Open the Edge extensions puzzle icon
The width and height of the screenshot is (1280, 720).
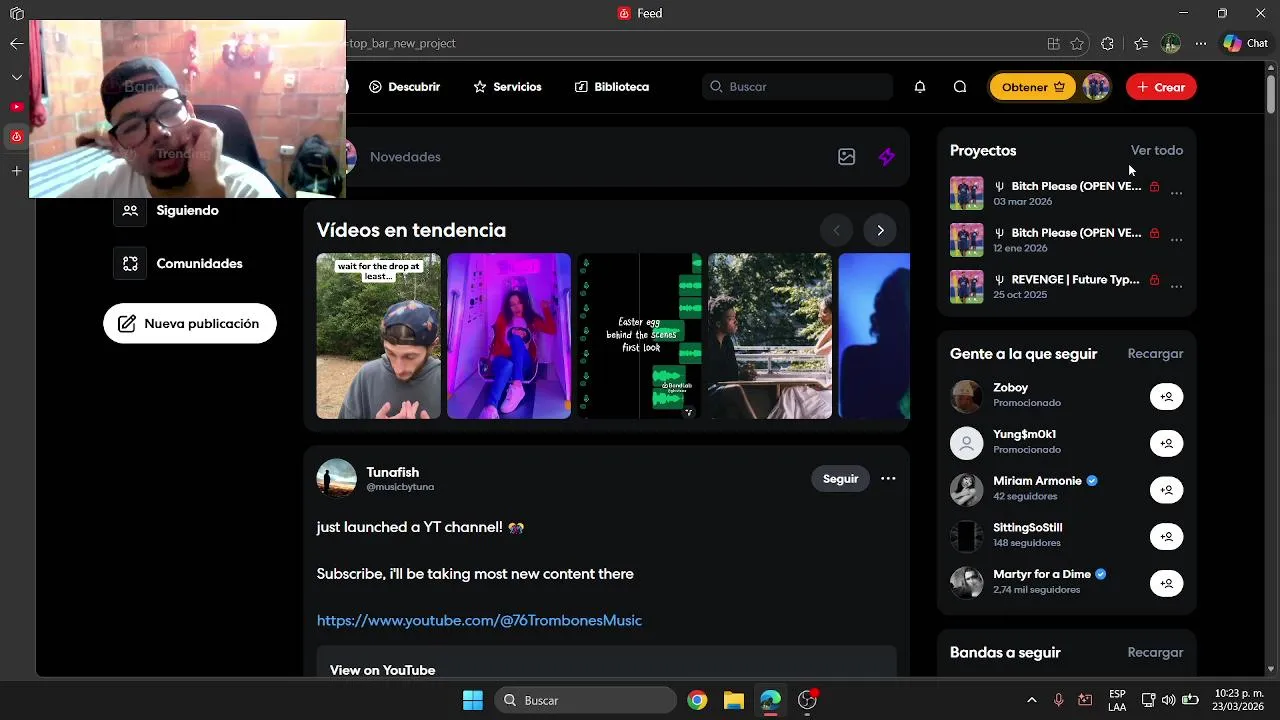(1107, 44)
